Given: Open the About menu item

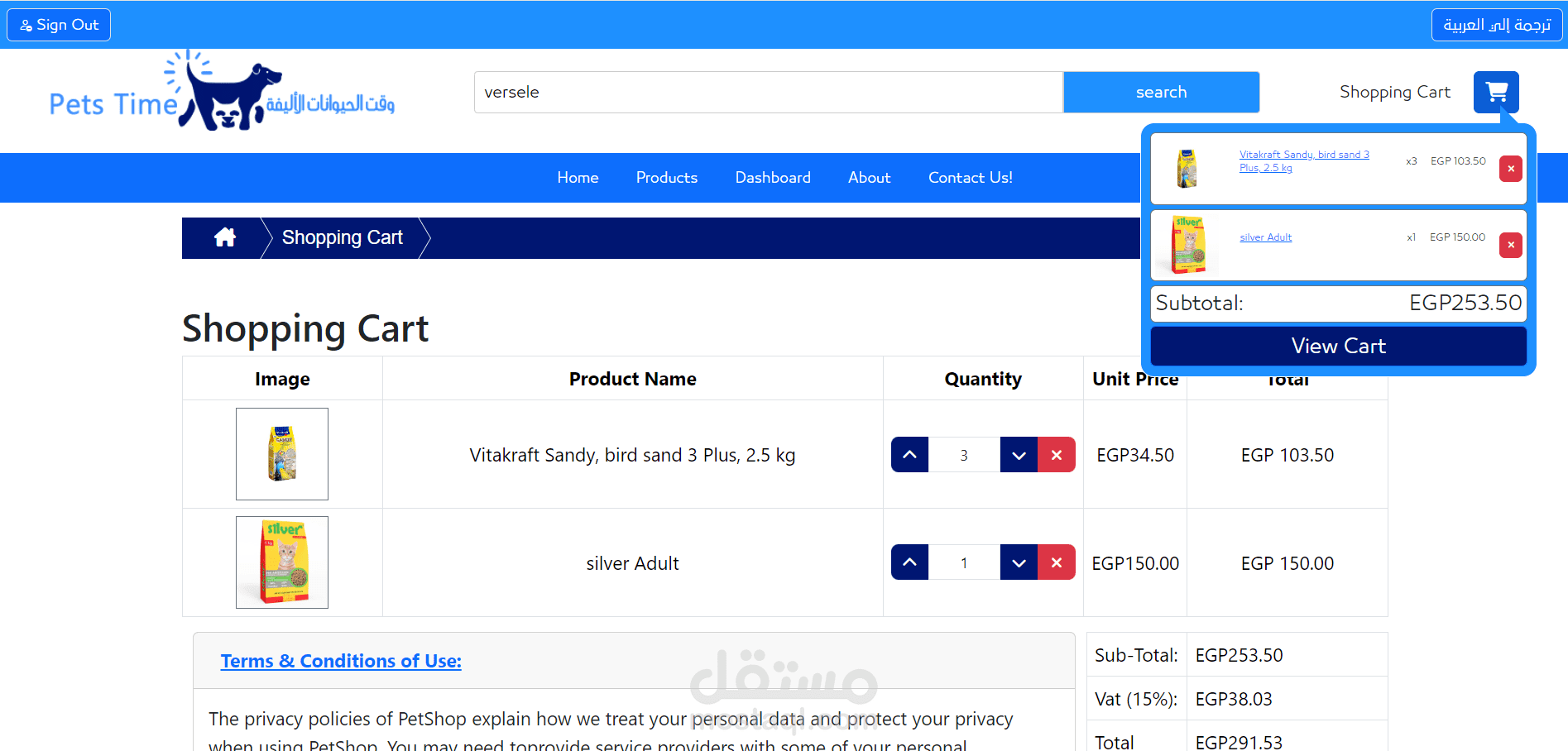Looking at the screenshot, I should coord(869,178).
